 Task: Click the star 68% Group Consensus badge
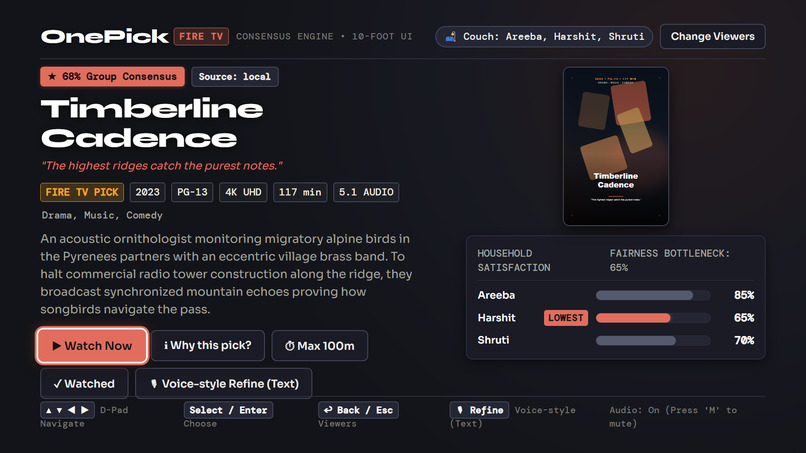coord(113,77)
